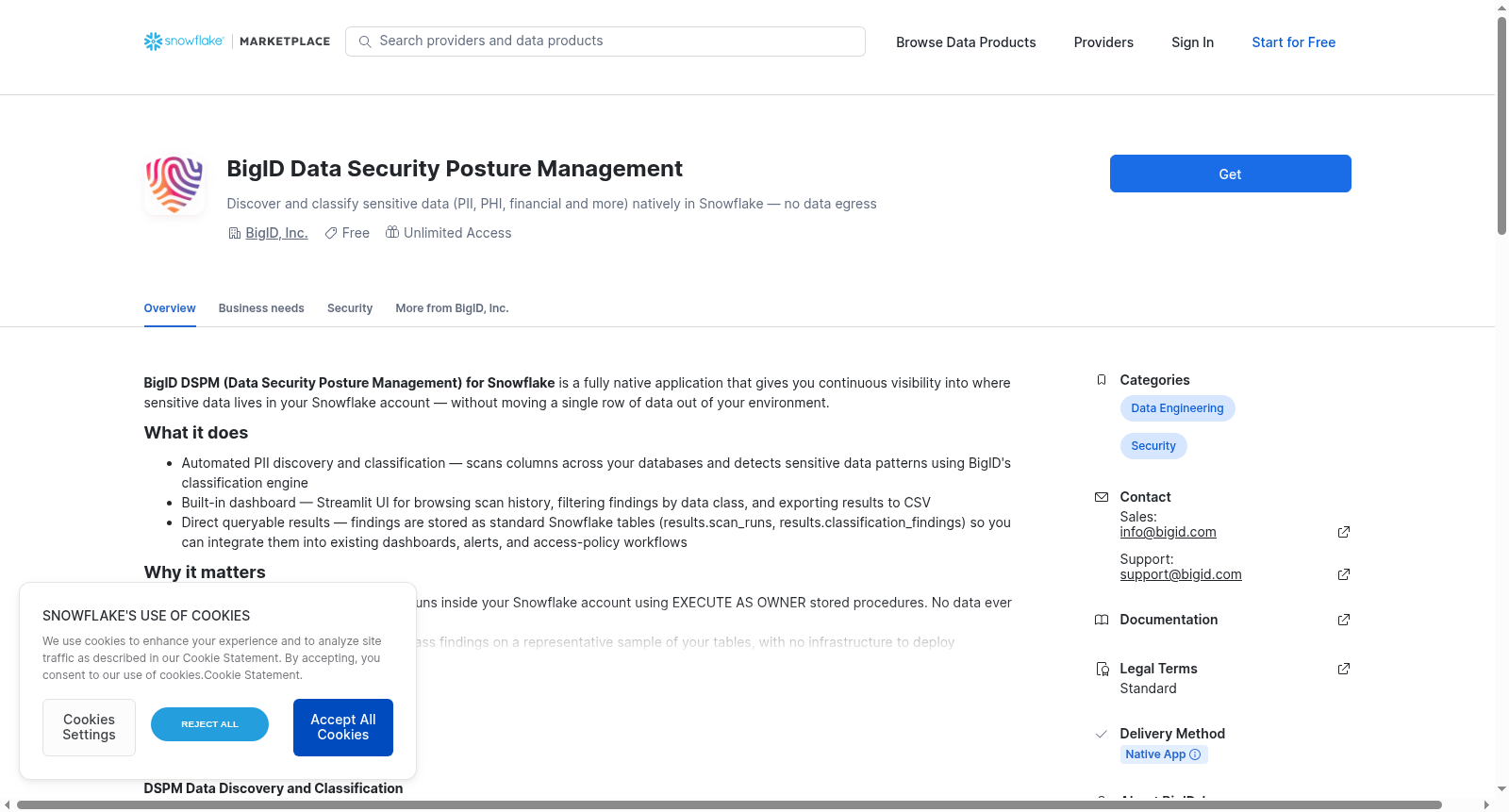The image size is (1509, 812).
Task: Open Cookies Settings
Action: [89, 727]
